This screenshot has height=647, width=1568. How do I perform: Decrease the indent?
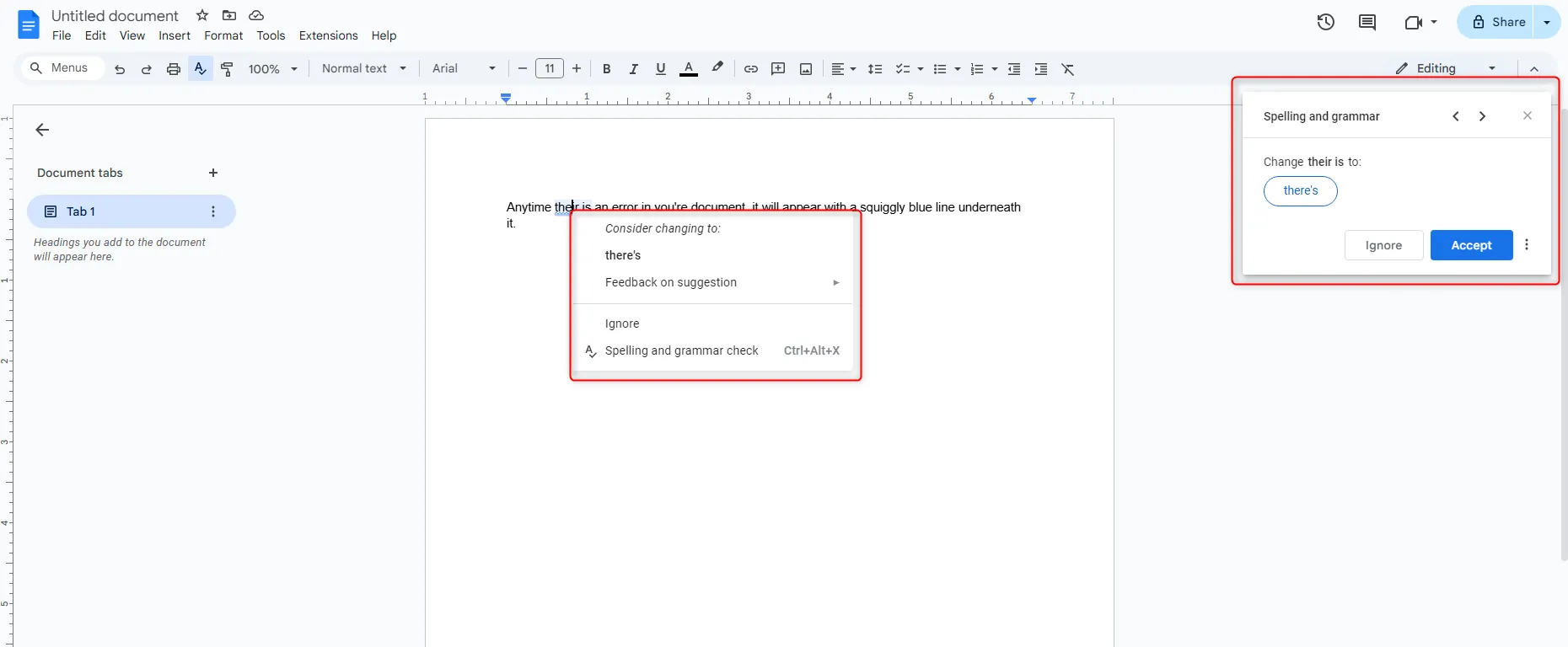pos(1014,69)
